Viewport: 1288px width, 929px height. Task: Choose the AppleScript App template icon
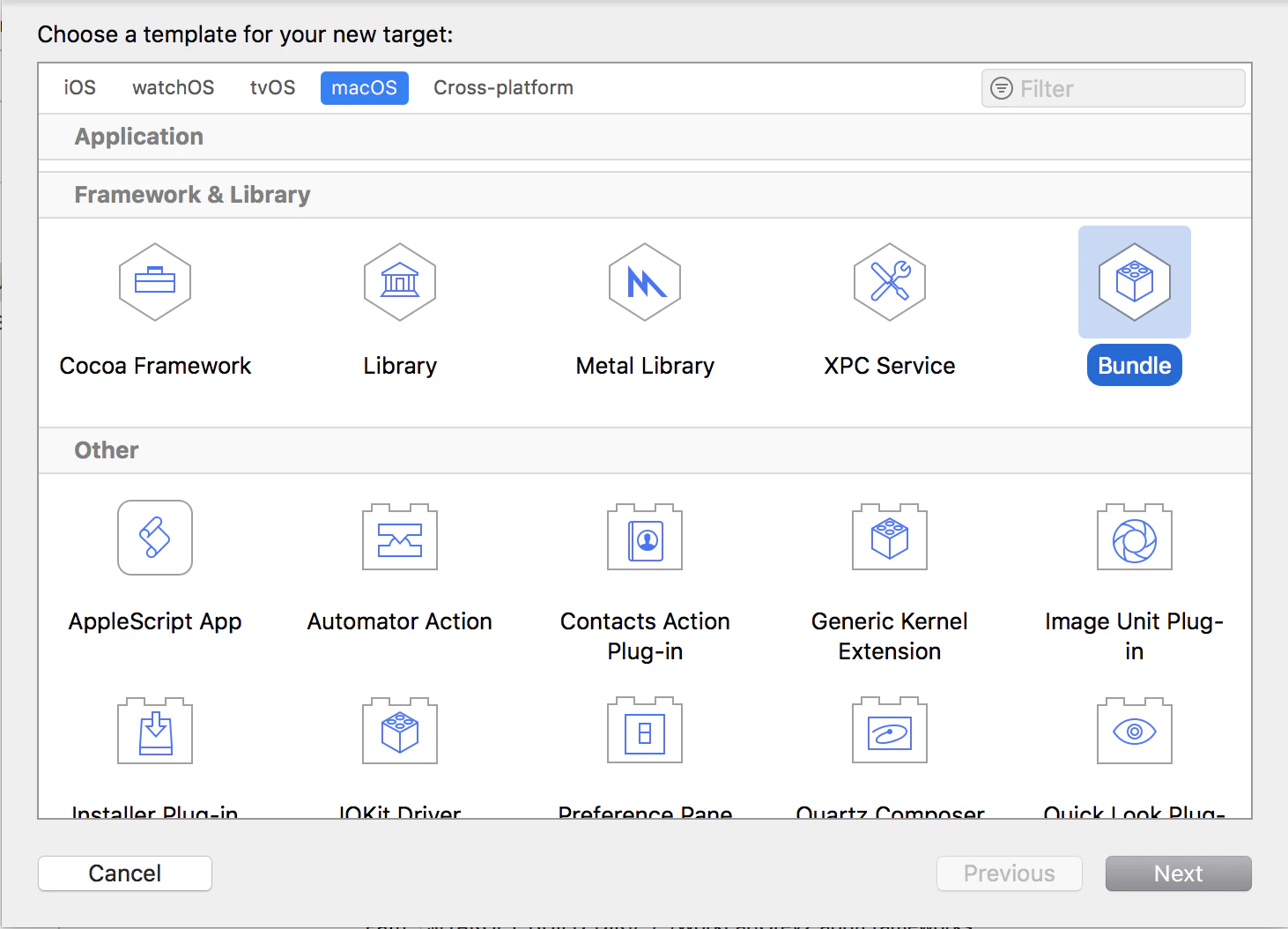point(155,538)
